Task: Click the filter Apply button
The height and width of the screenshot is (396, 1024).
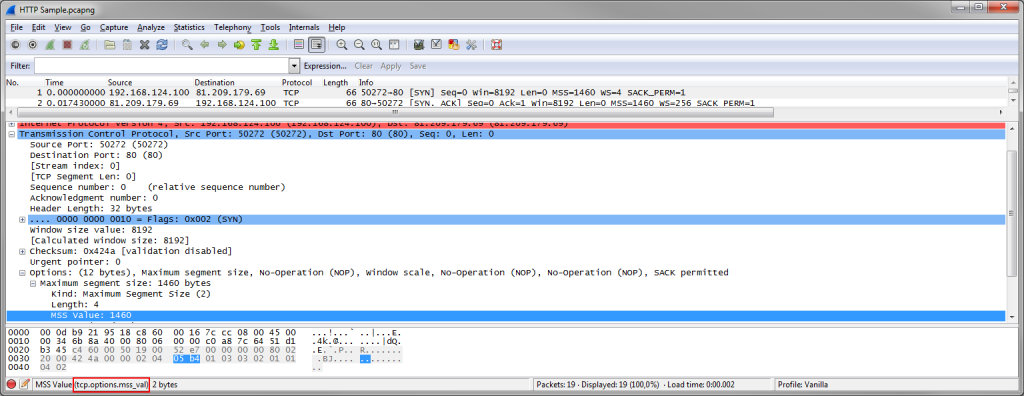Action: (391, 66)
